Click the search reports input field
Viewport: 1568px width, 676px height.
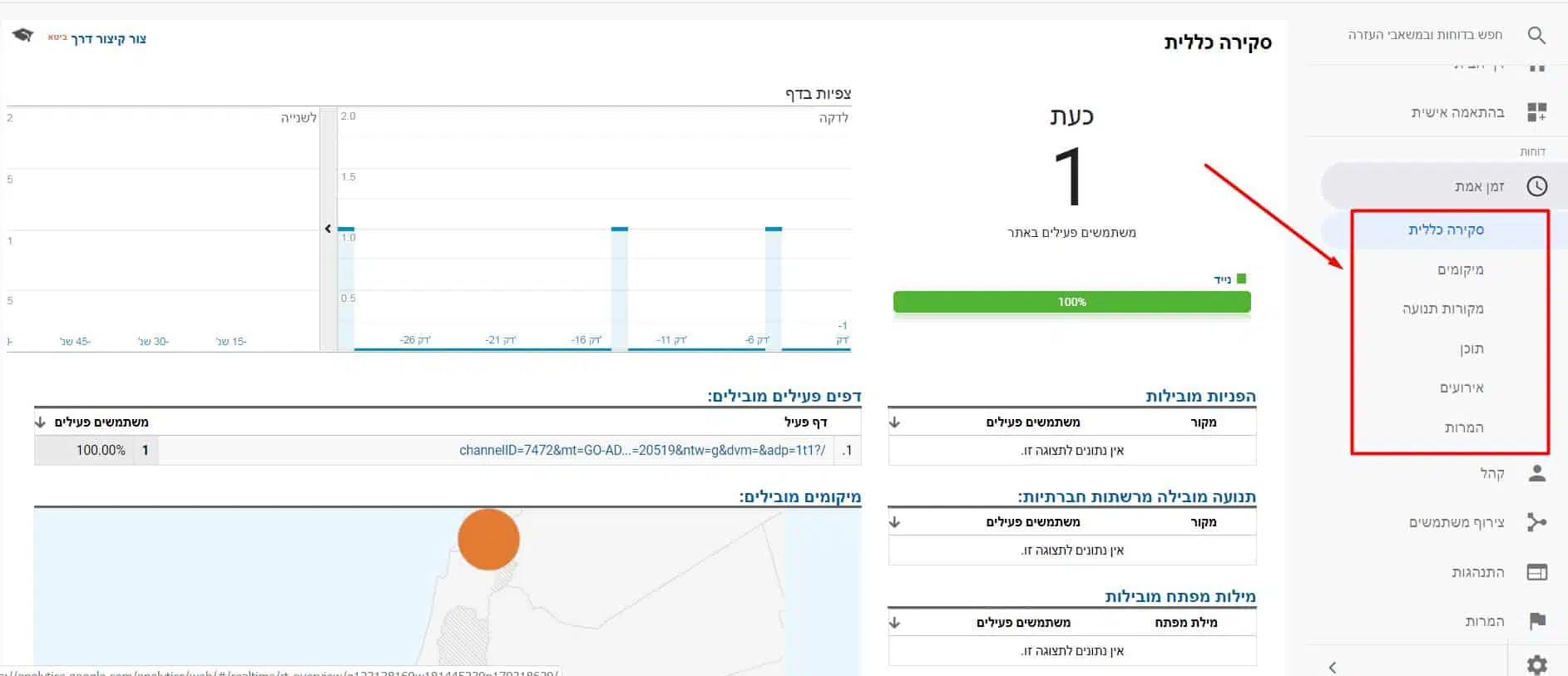click(x=1424, y=35)
